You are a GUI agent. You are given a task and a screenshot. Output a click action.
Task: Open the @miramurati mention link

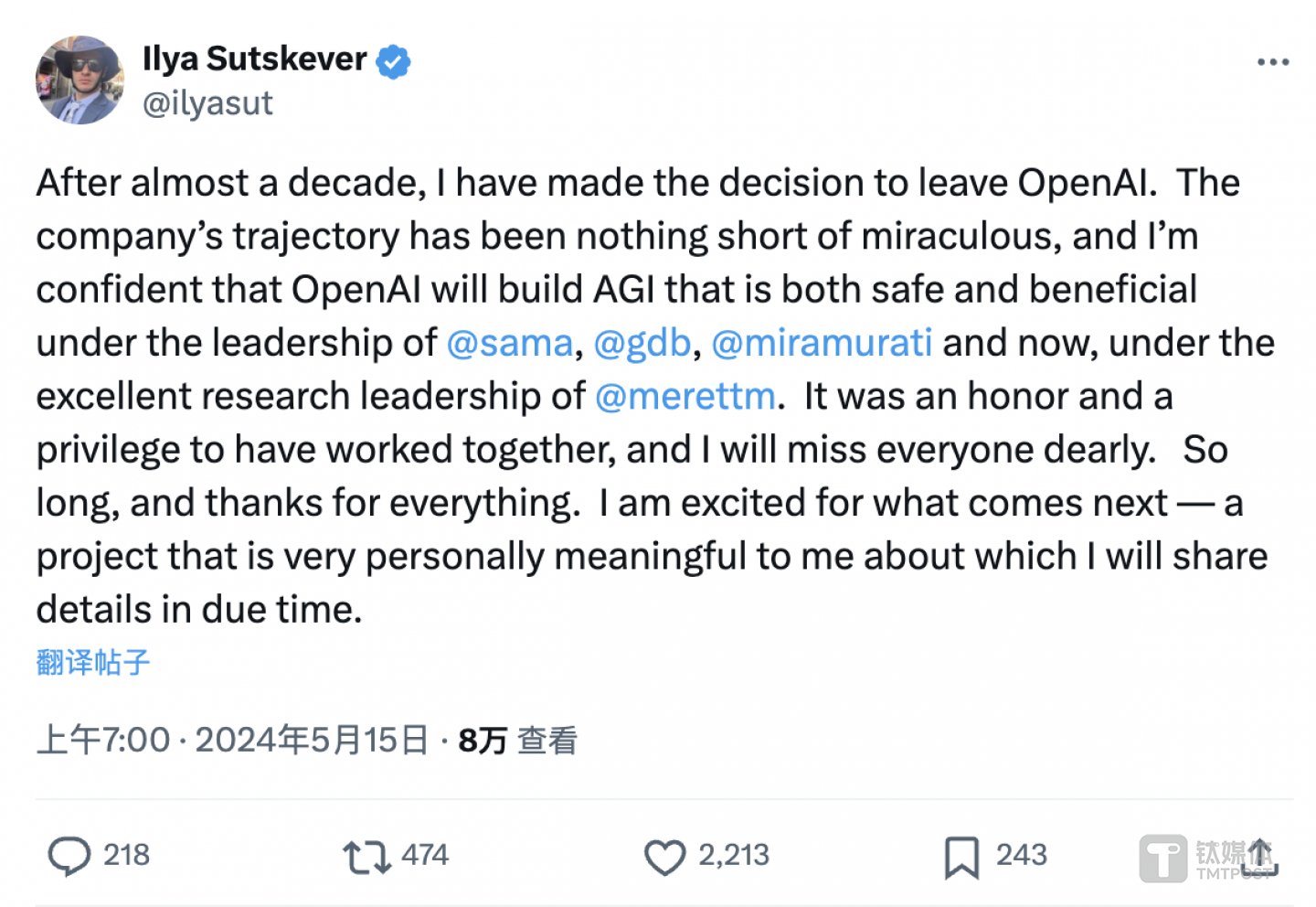822,343
